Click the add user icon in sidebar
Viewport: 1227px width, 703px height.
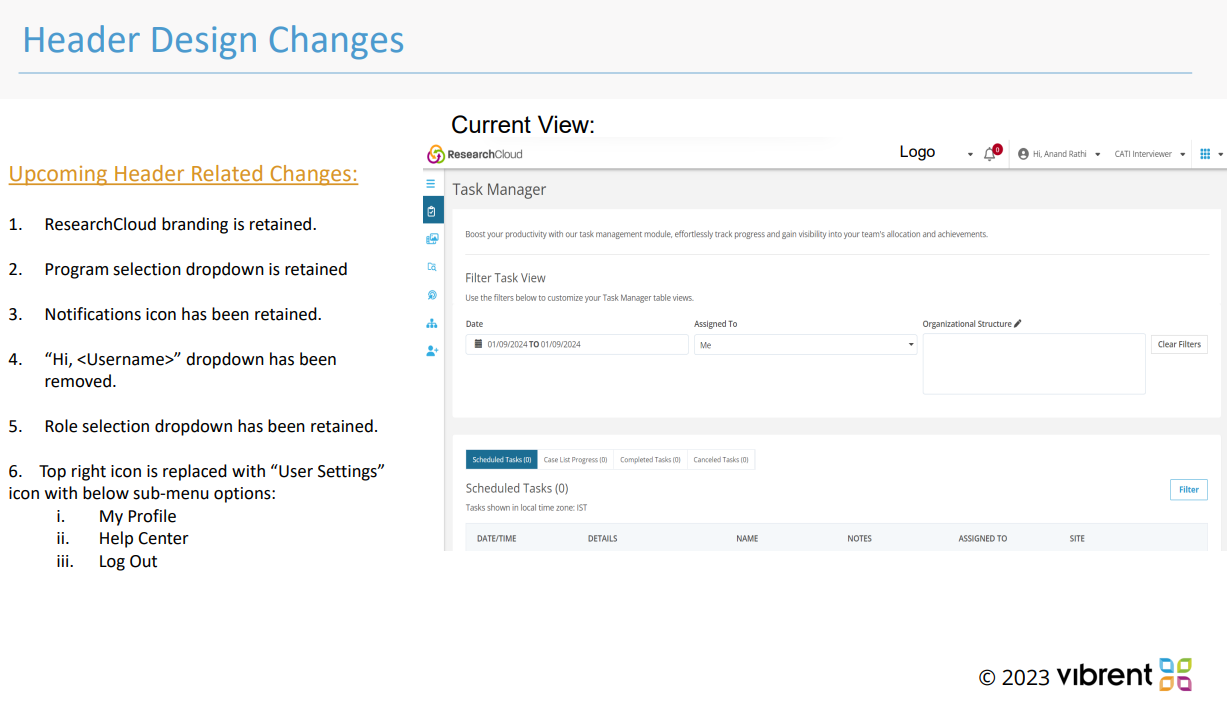pyautogui.click(x=432, y=351)
